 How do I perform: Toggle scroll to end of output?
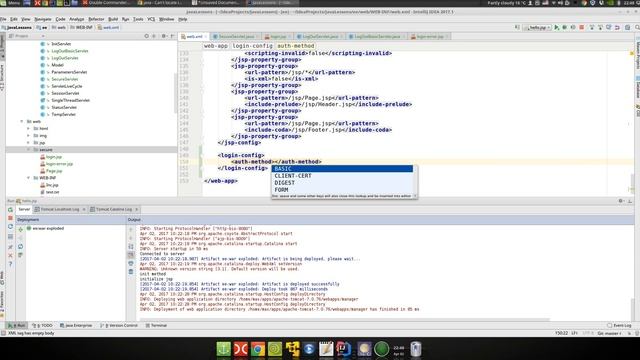pos(131,255)
